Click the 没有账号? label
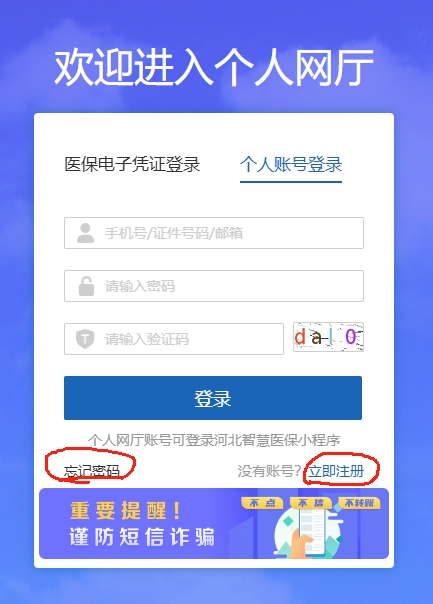Screen dimensions: 433x604 pos(269,471)
